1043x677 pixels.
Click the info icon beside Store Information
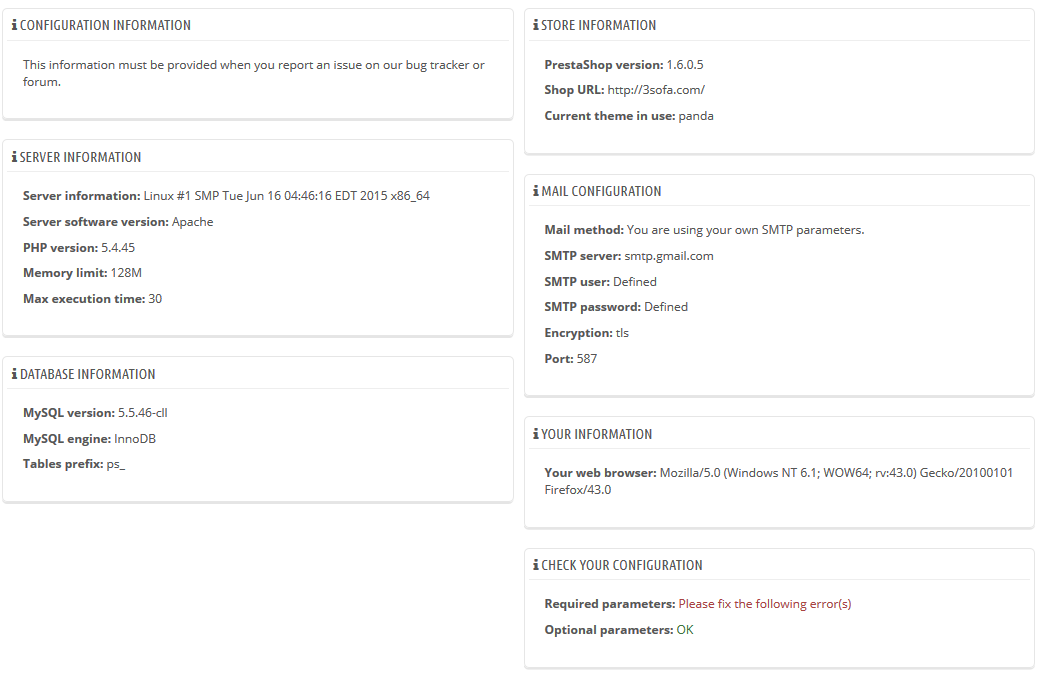point(536,25)
